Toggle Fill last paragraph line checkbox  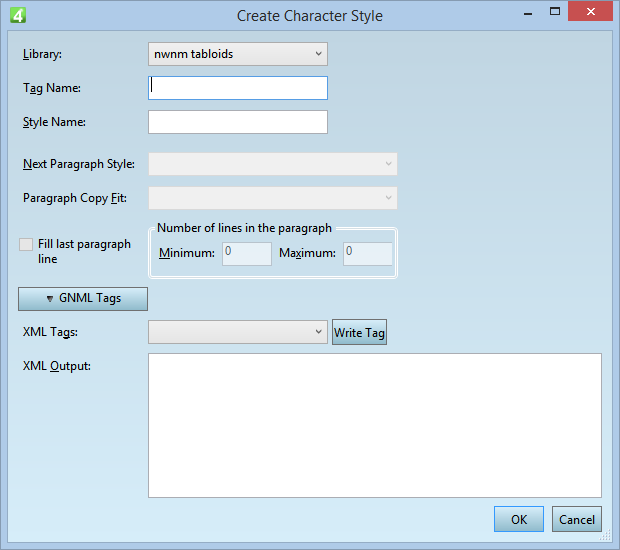(x=26, y=244)
